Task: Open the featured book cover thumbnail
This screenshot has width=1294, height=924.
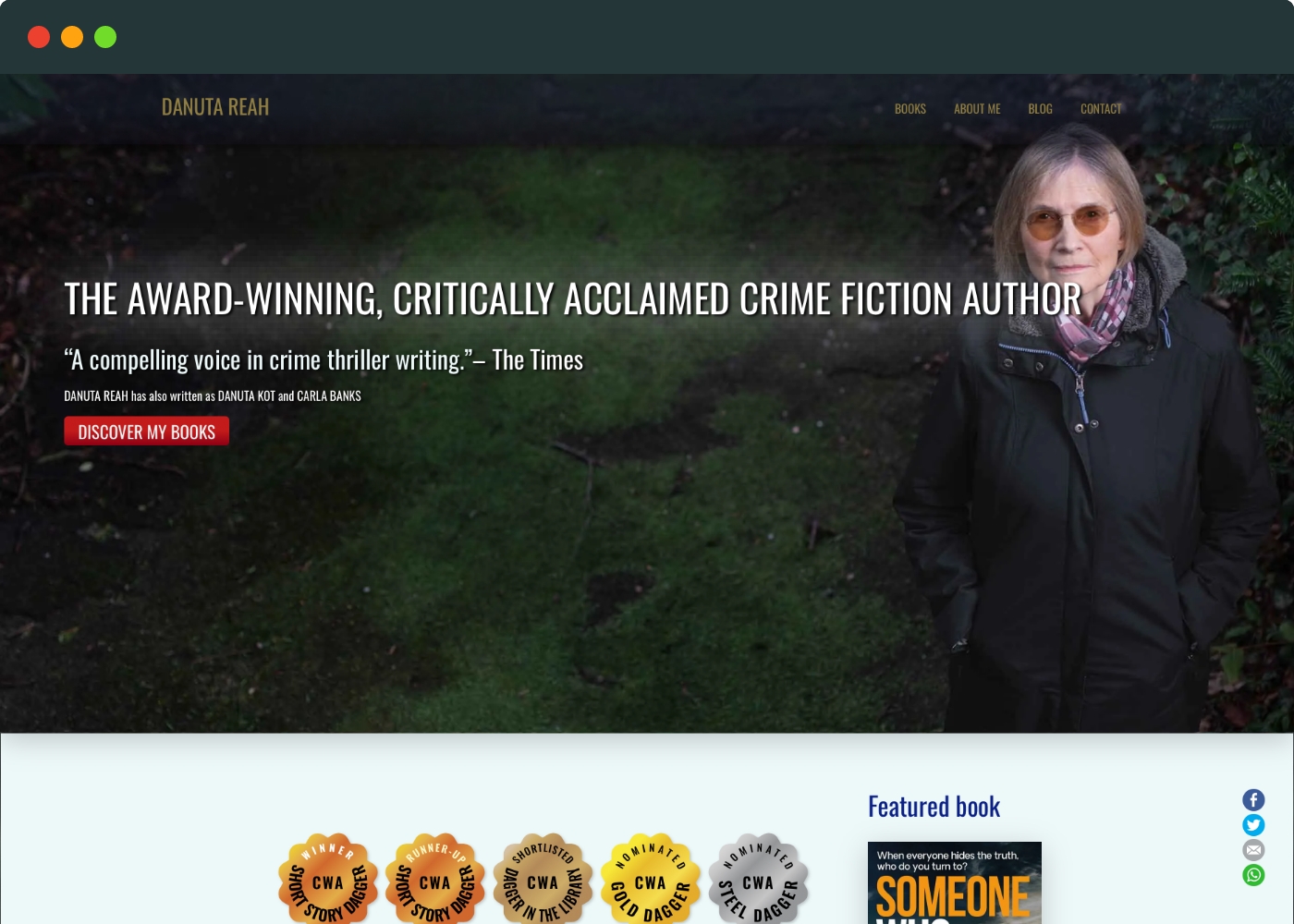Action: click(955, 882)
